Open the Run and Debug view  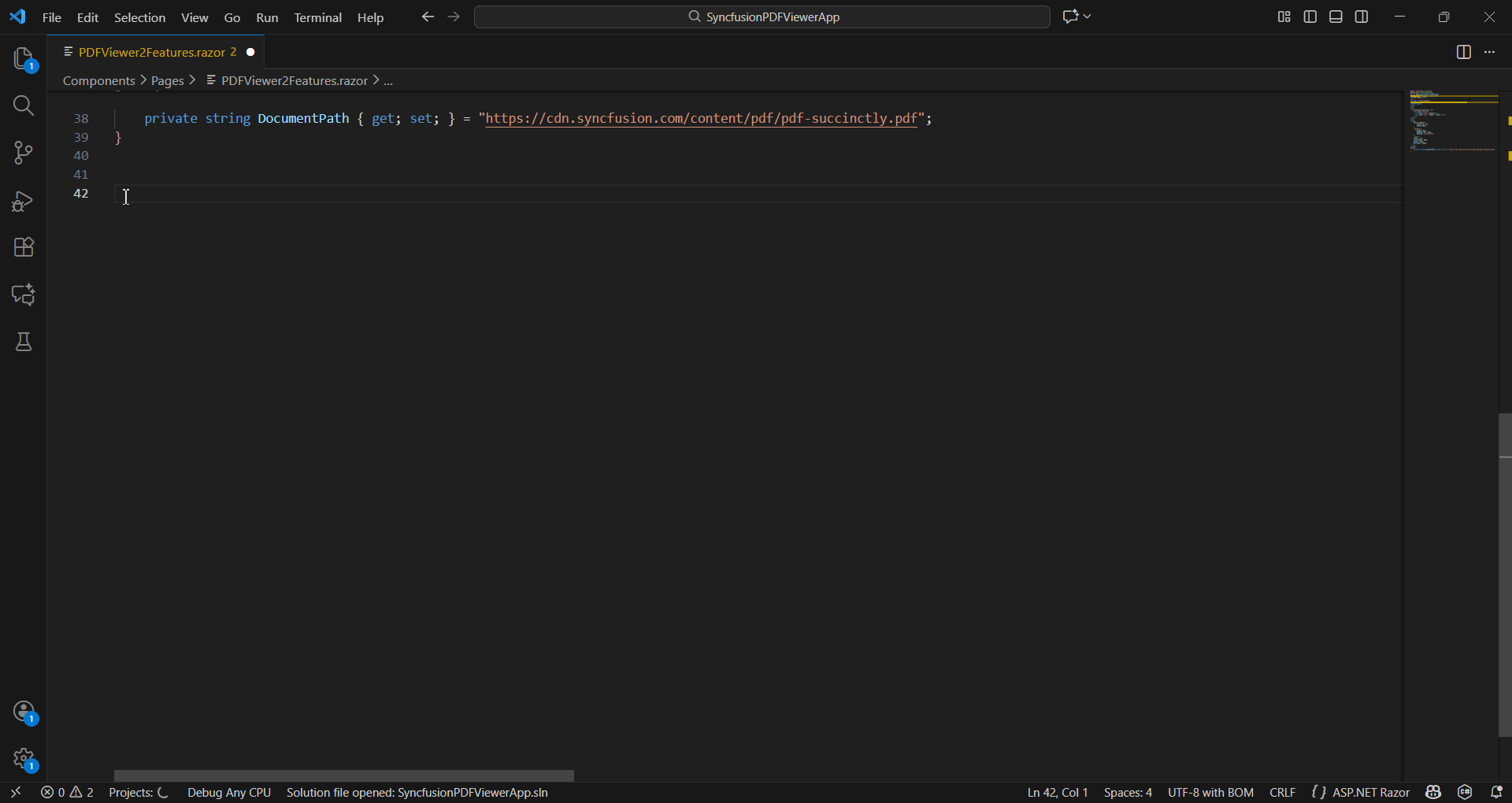23,201
